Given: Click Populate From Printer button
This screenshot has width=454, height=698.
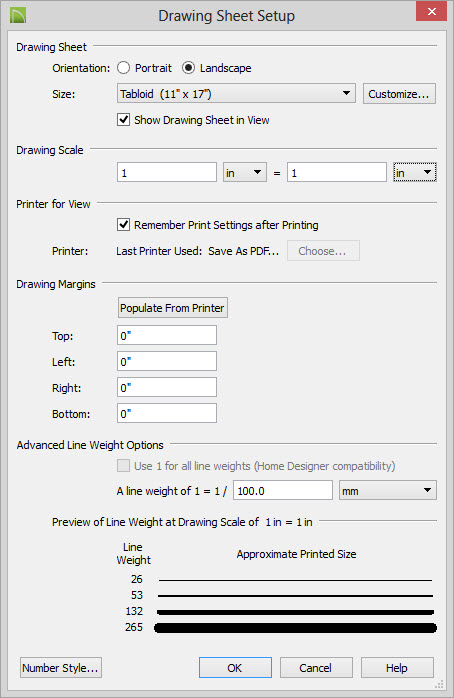Looking at the screenshot, I should point(172,308).
